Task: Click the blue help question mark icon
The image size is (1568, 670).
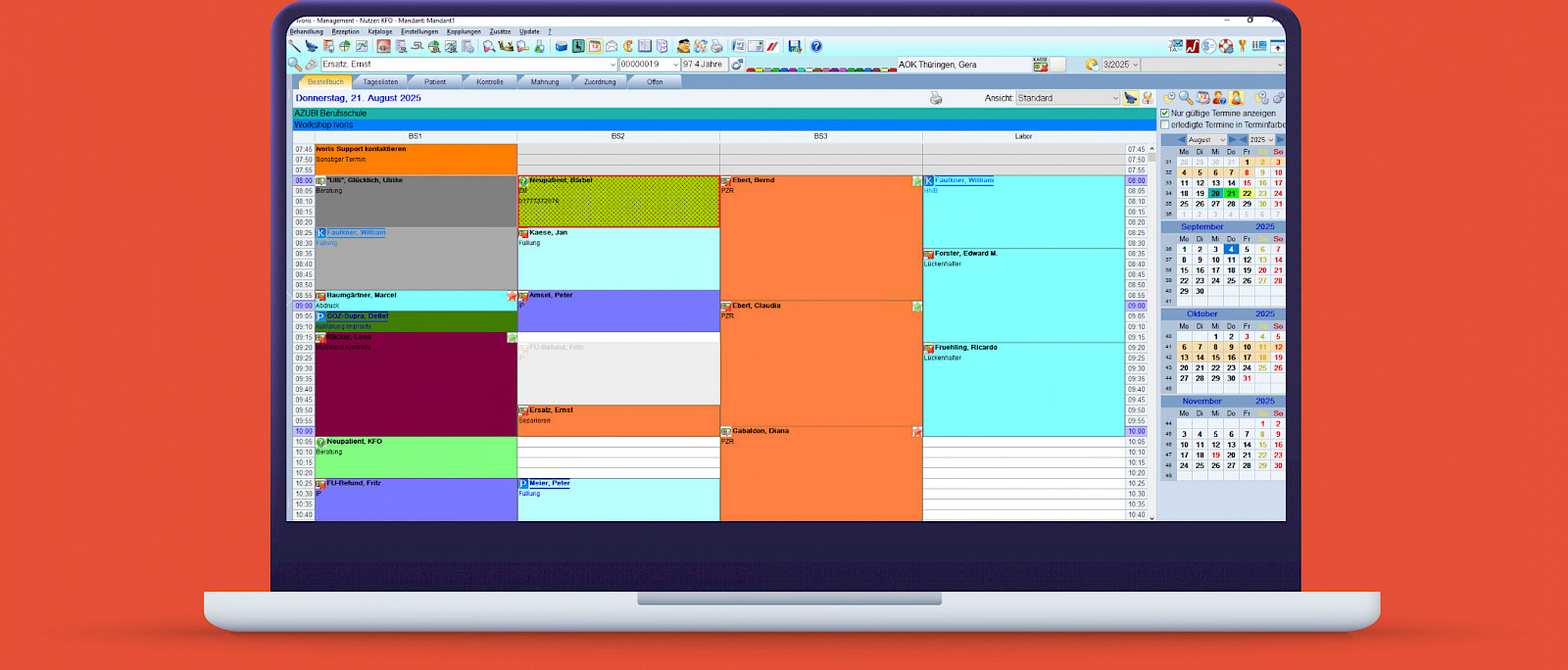Action: coord(815,46)
